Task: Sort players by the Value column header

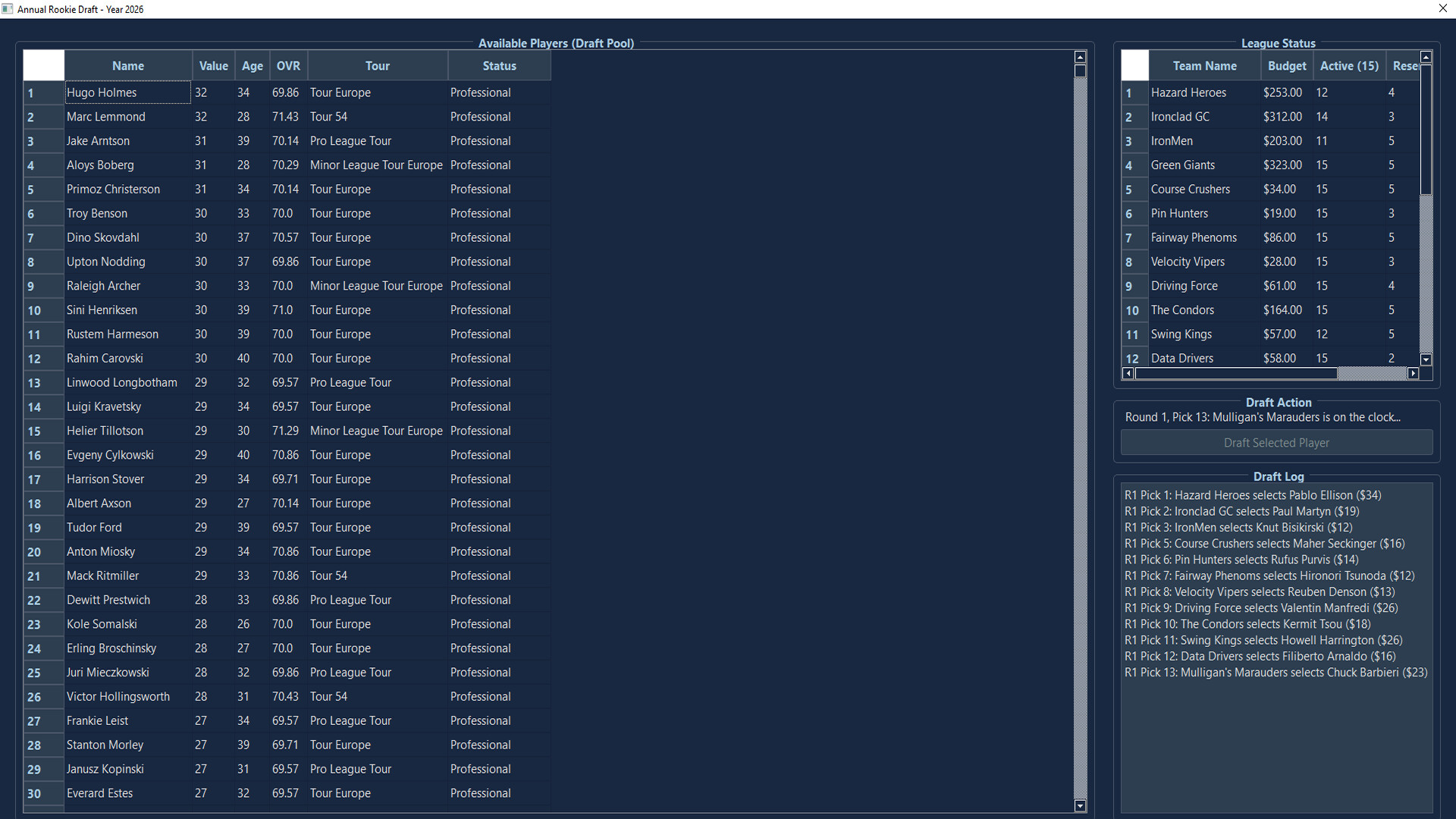Action: 213,65
